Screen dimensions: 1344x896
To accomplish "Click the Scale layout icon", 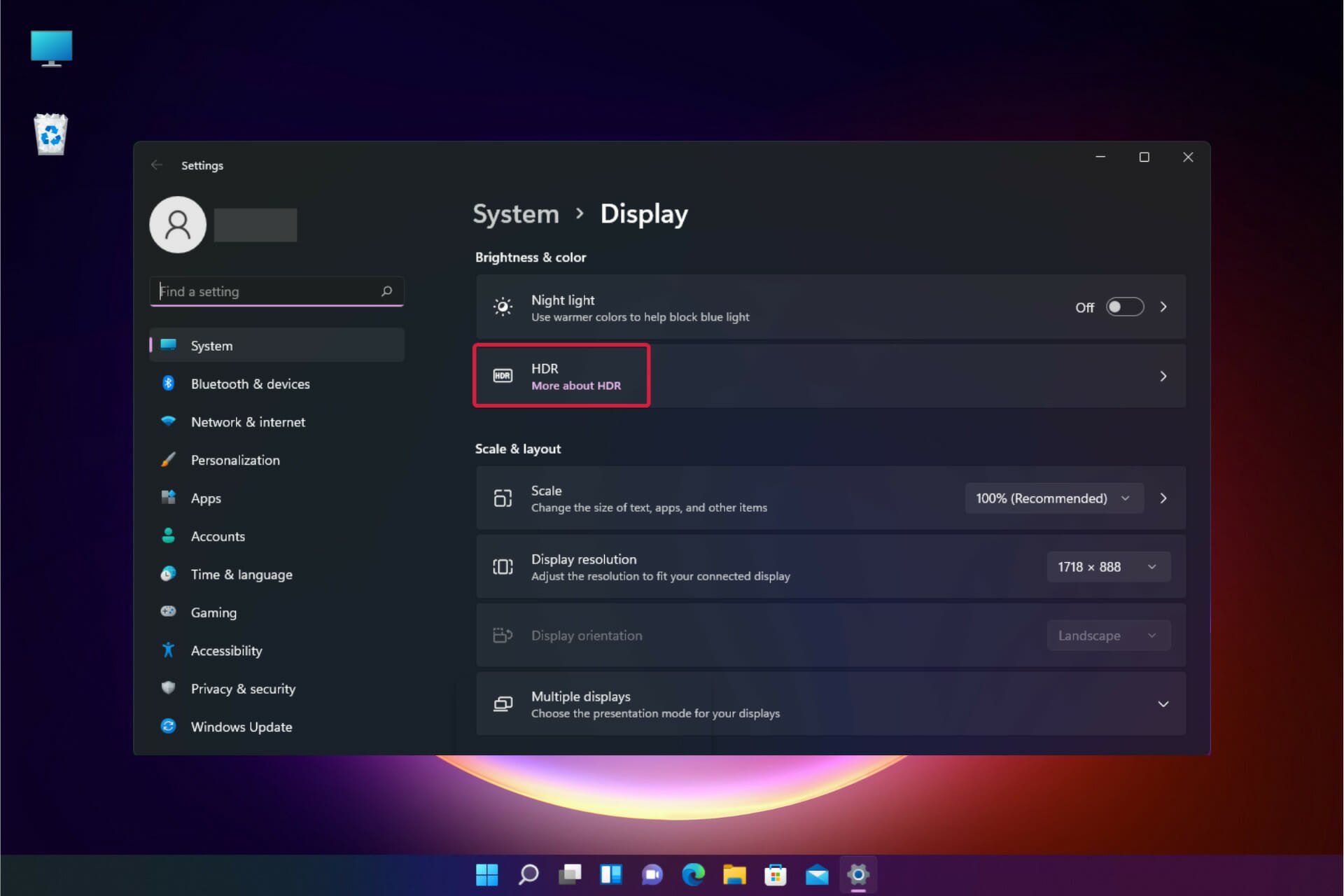I will pyautogui.click(x=501, y=498).
